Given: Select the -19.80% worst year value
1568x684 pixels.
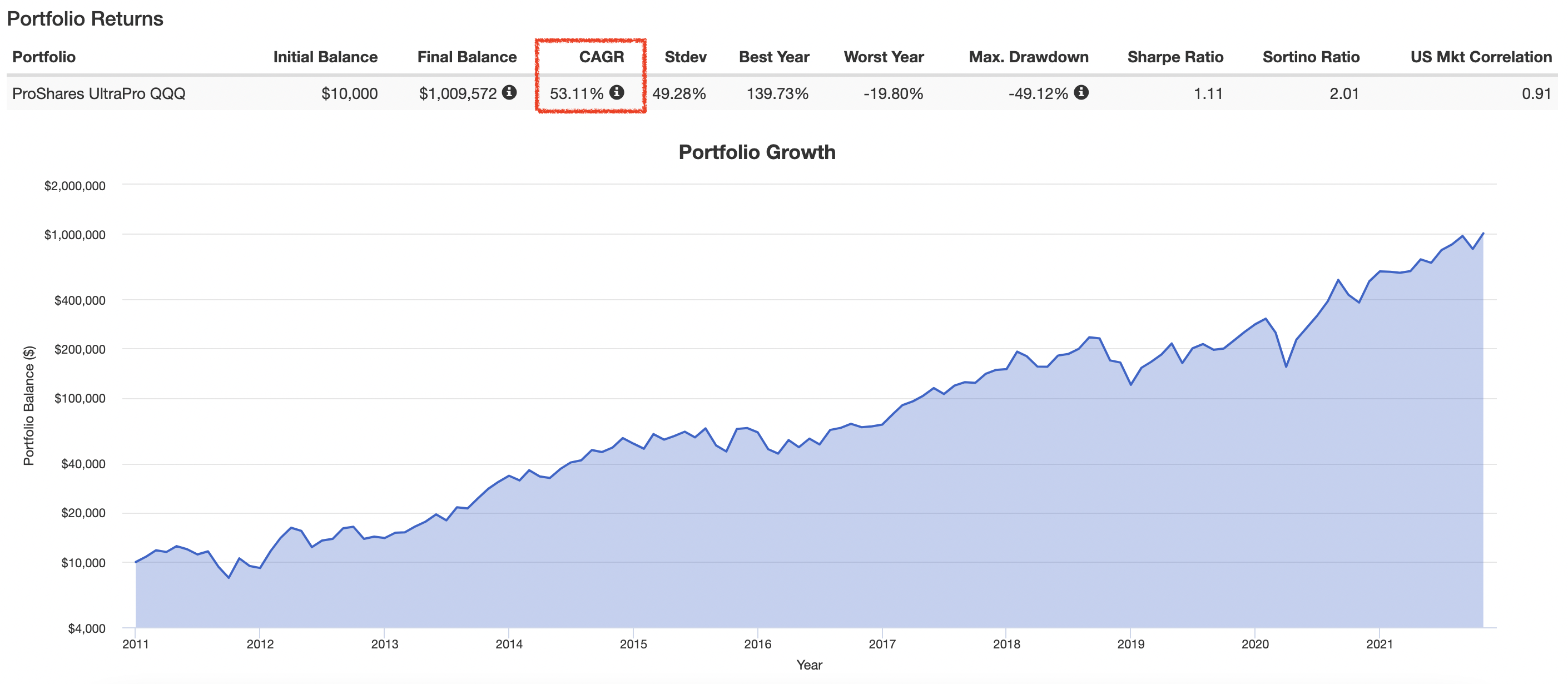Looking at the screenshot, I should [x=893, y=94].
